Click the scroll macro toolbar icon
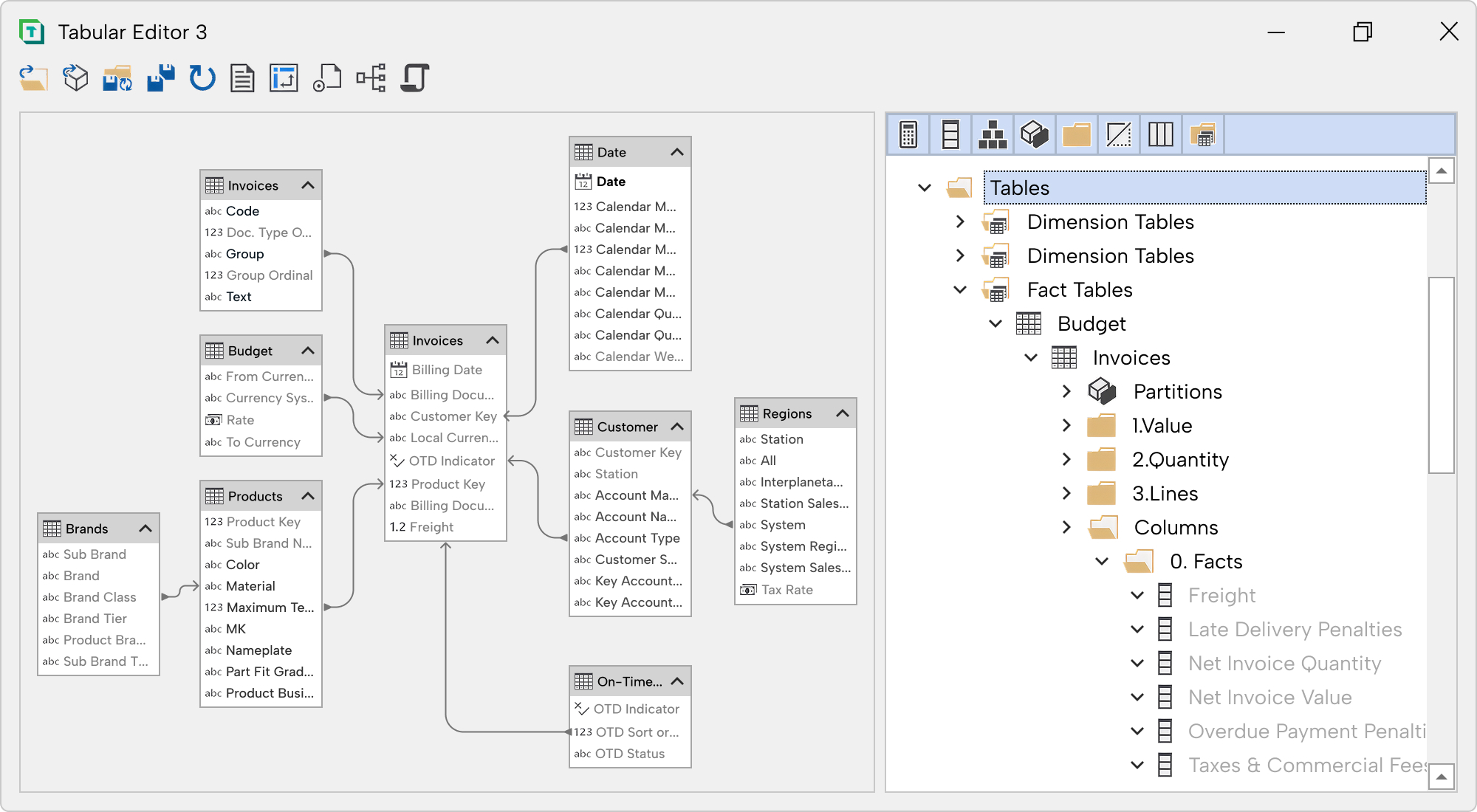1477x812 pixels. point(415,78)
